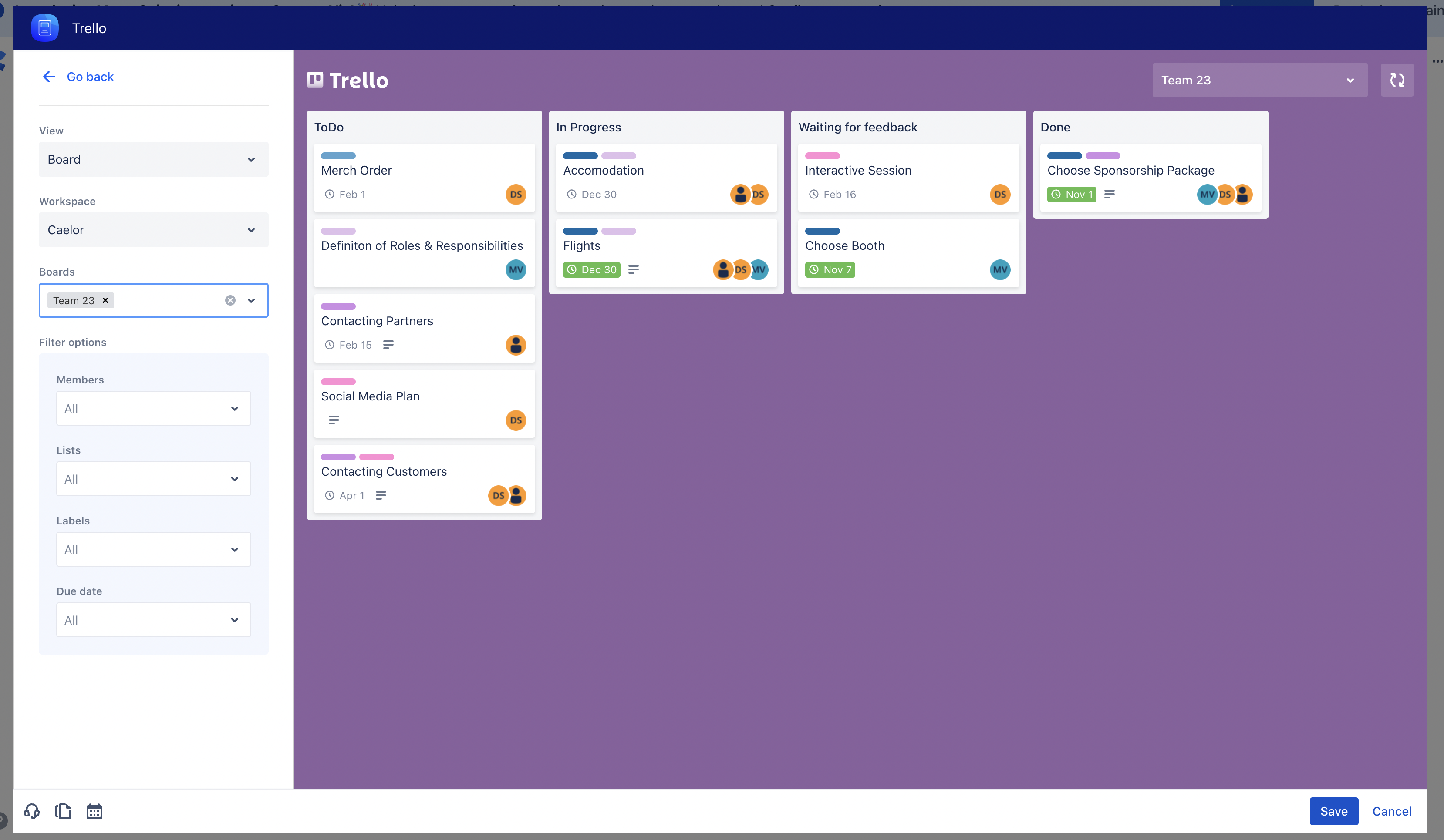The image size is (1444, 840).
Task: Click the description icon on Social Media Plan
Action: click(334, 420)
